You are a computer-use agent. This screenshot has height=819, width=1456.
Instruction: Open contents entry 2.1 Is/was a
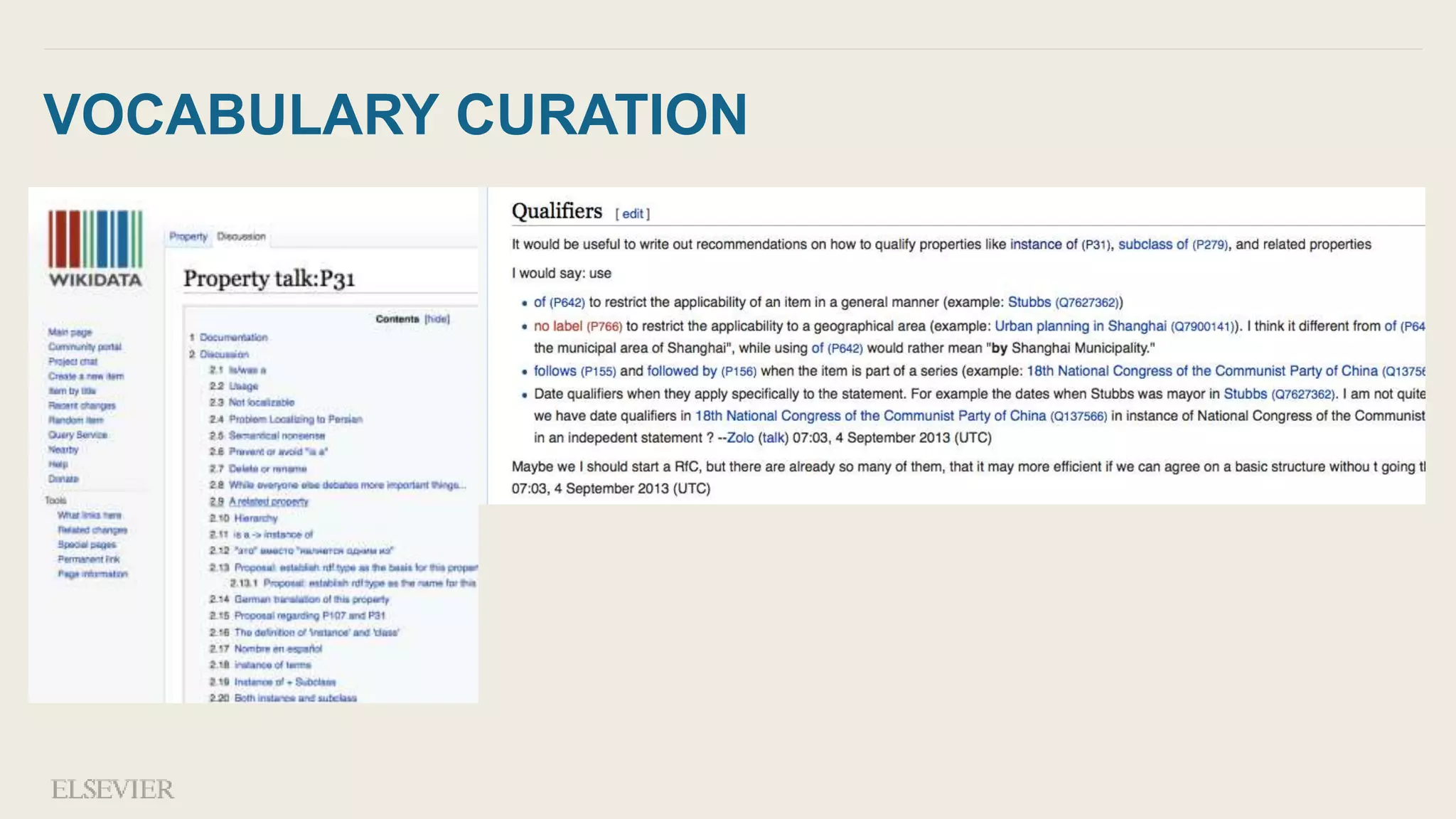click(237, 370)
